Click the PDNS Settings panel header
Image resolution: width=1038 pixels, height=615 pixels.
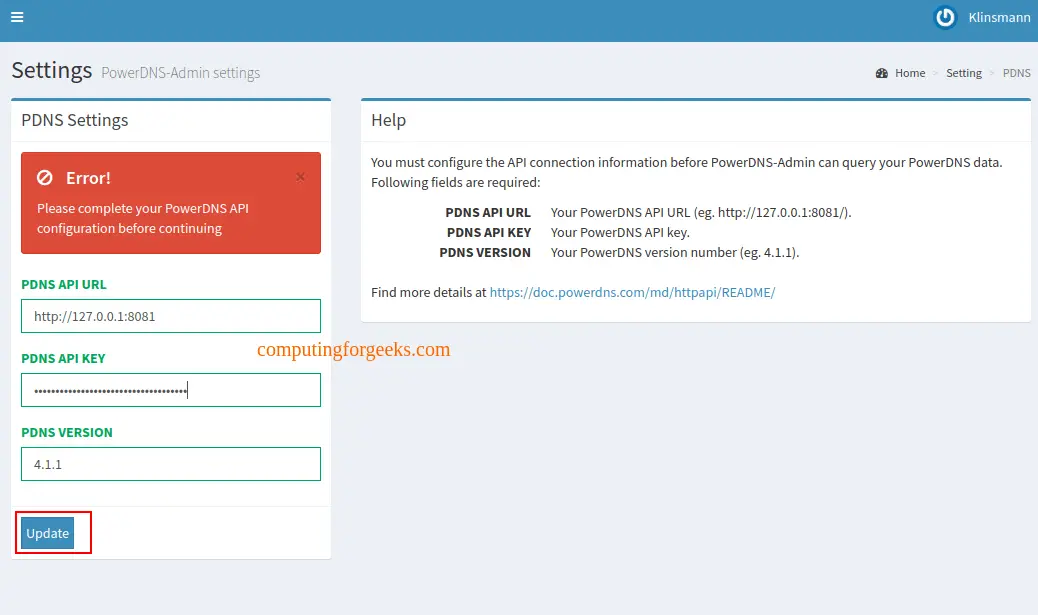pos(74,120)
